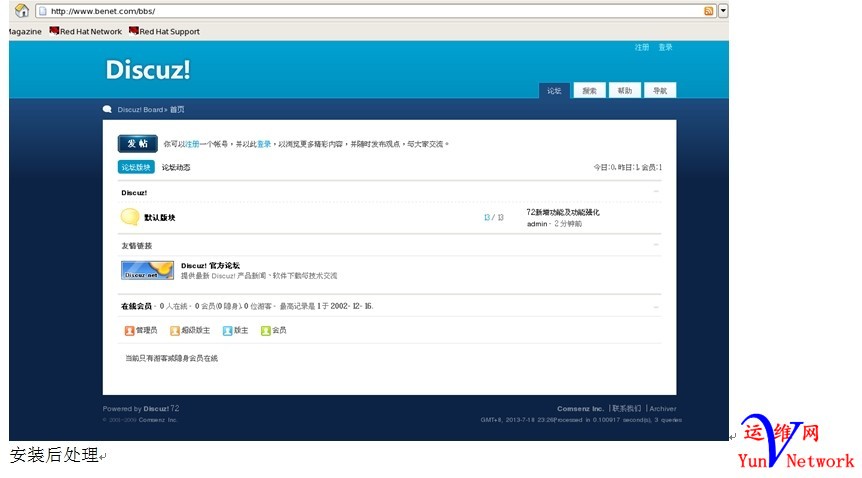This screenshot has width=862, height=478.
Task: Collapse the 友情链接 section
Action: [656, 245]
